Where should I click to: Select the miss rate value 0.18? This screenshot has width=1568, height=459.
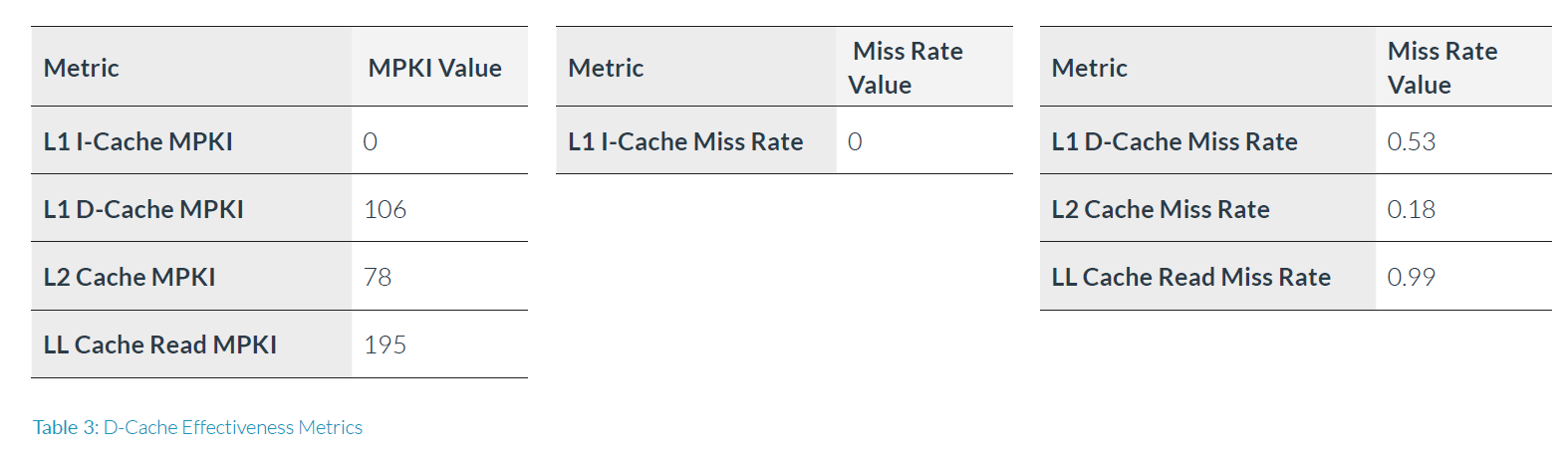1411,209
